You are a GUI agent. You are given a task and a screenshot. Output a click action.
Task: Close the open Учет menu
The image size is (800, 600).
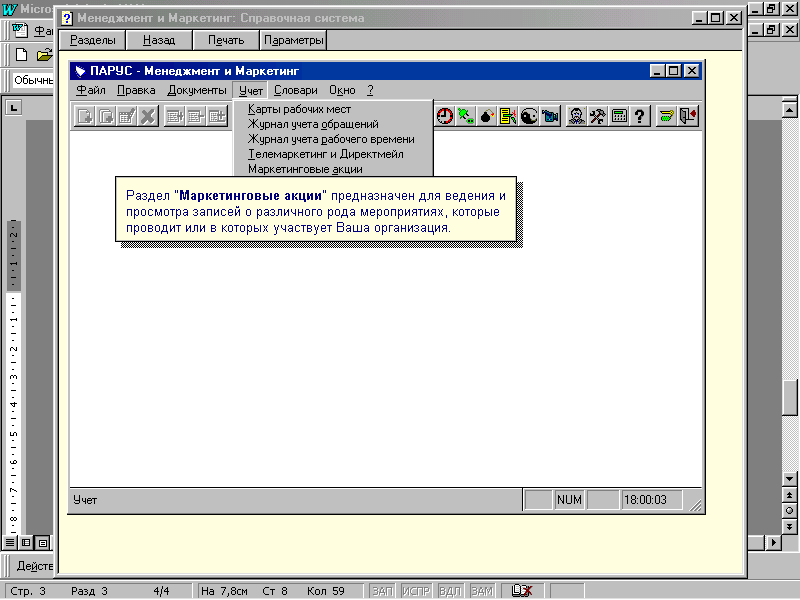point(251,90)
